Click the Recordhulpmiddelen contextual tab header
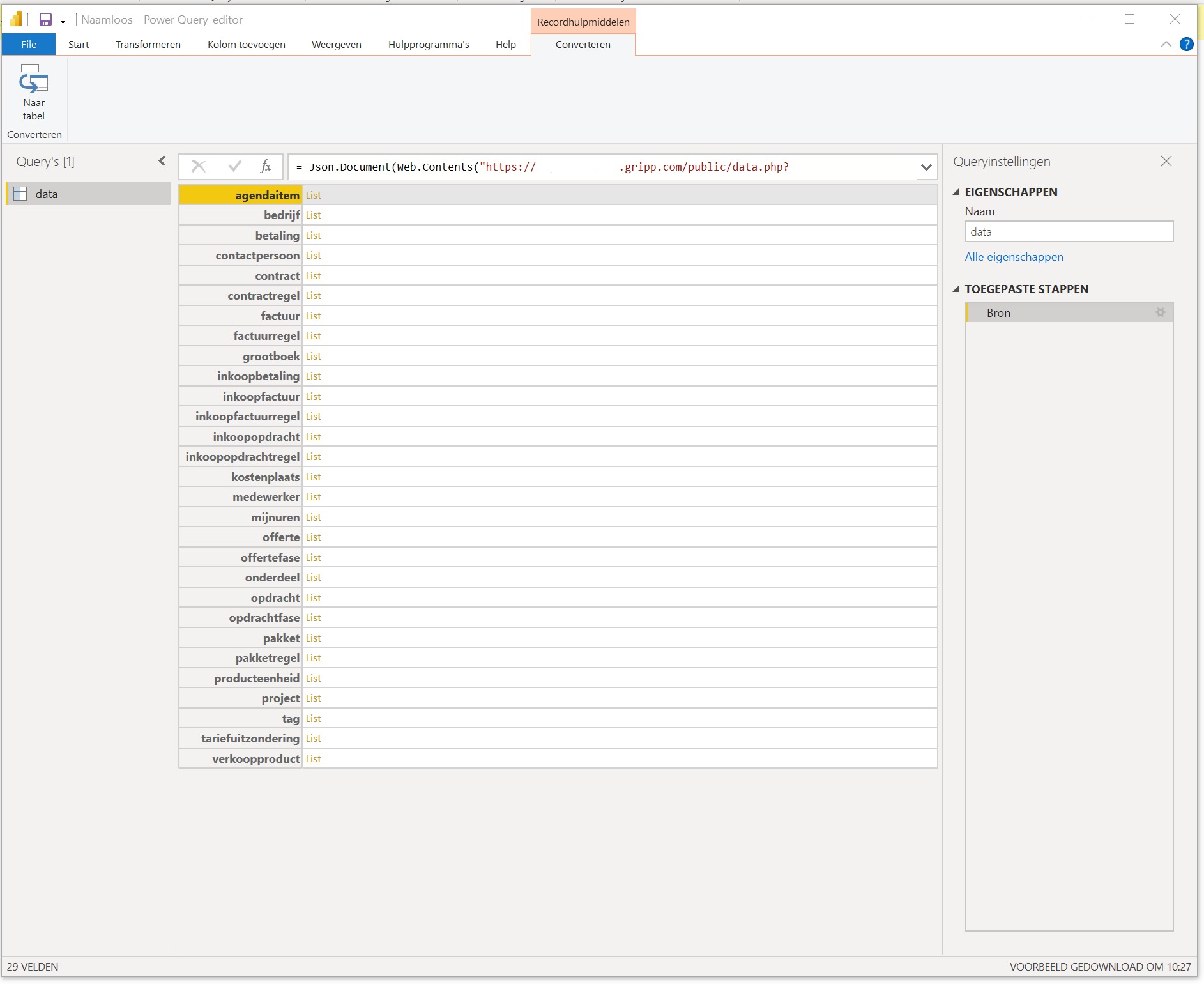 point(583,22)
